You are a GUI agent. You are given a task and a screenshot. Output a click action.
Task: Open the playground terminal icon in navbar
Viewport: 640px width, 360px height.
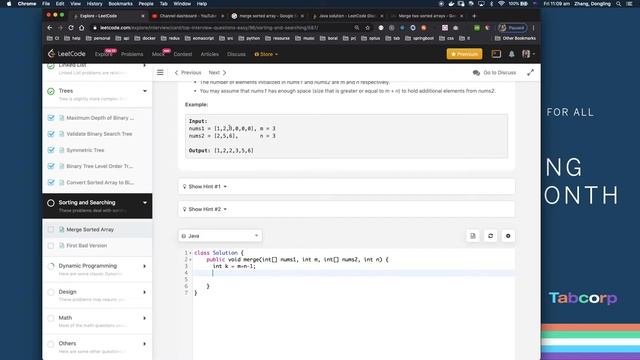pyautogui.click(x=496, y=54)
